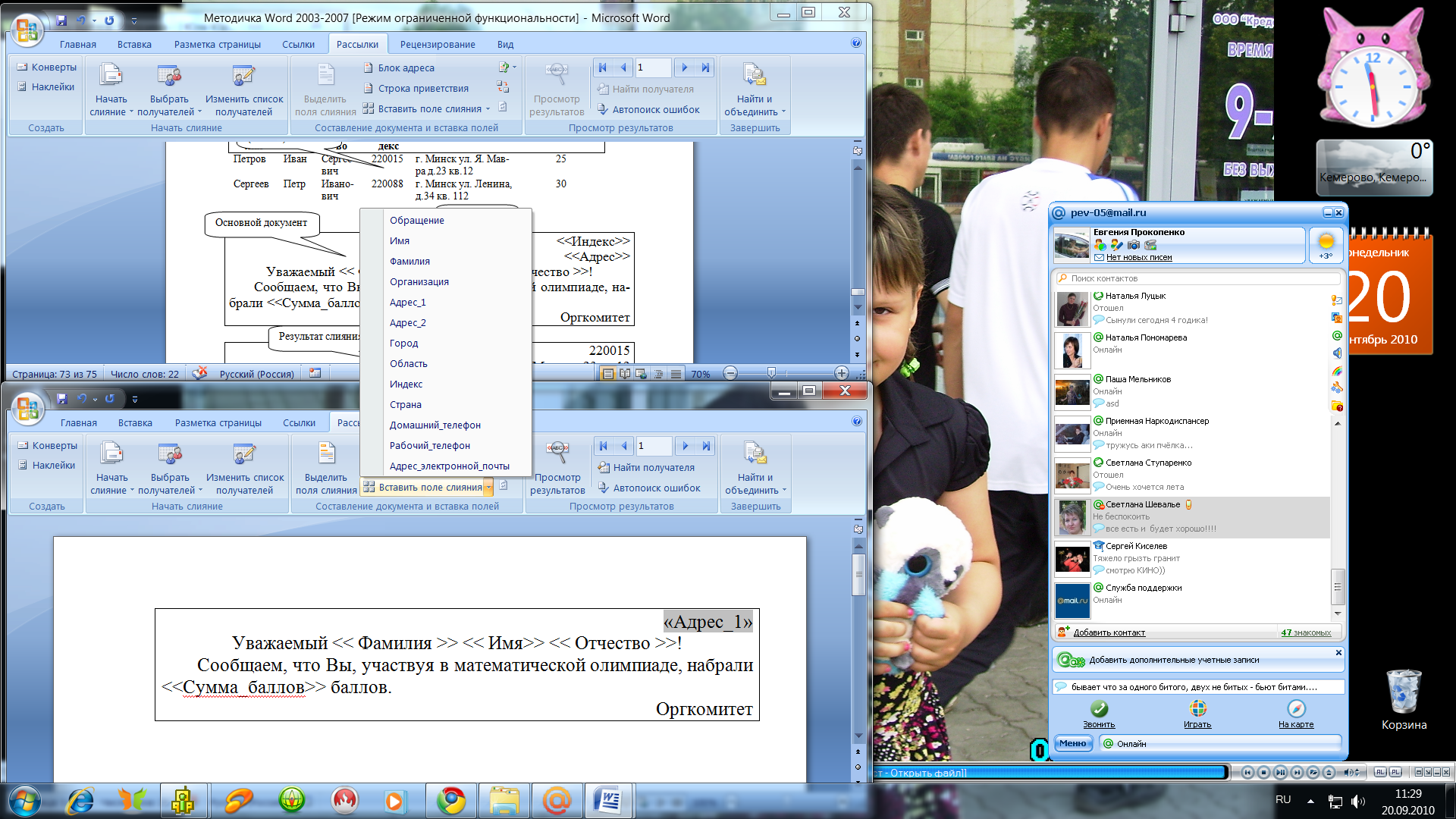Image resolution: width=1456 pixels, height=819 pixels.
Task: Click the Нет новых писем link
Action: [1138, 257]
